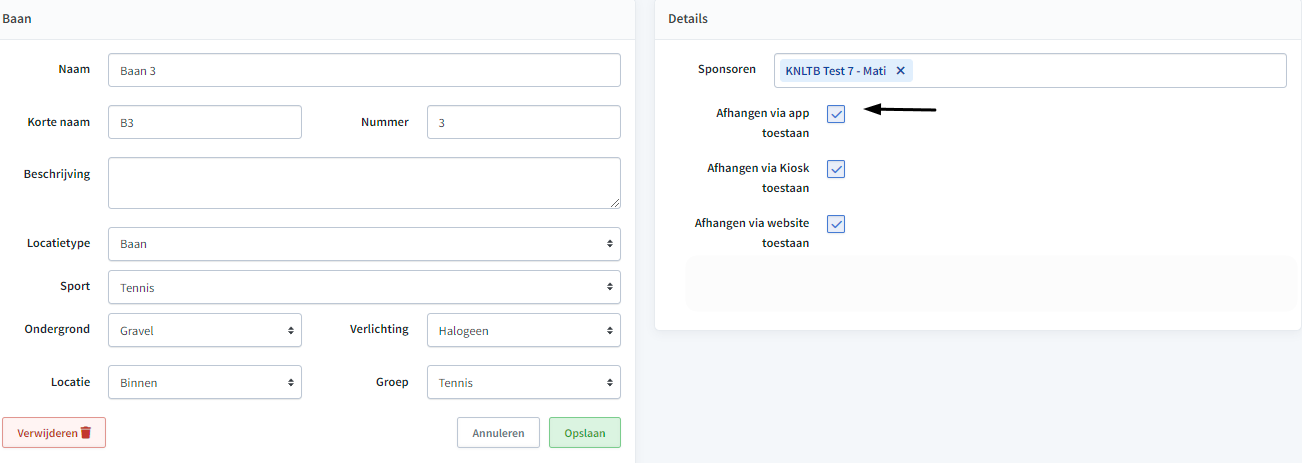Open the Ondergrond dropdown set to Gravel
Viewport: 1302px width, 463px height.
[x=205, y=330]
